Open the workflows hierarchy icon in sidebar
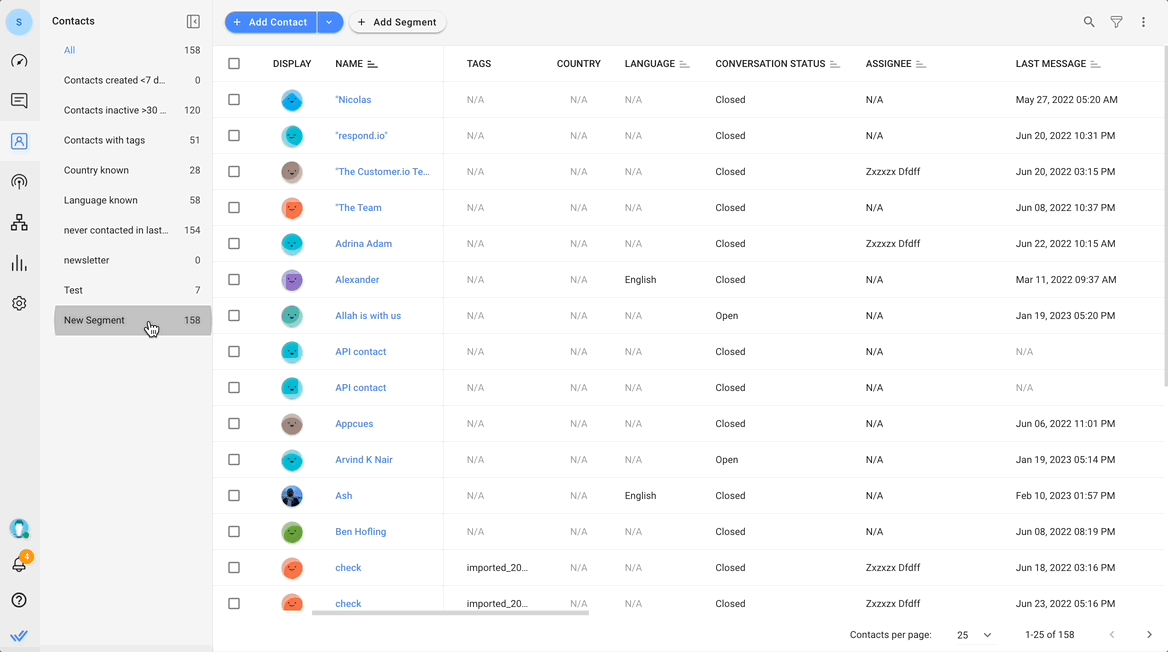 (19, 223)
